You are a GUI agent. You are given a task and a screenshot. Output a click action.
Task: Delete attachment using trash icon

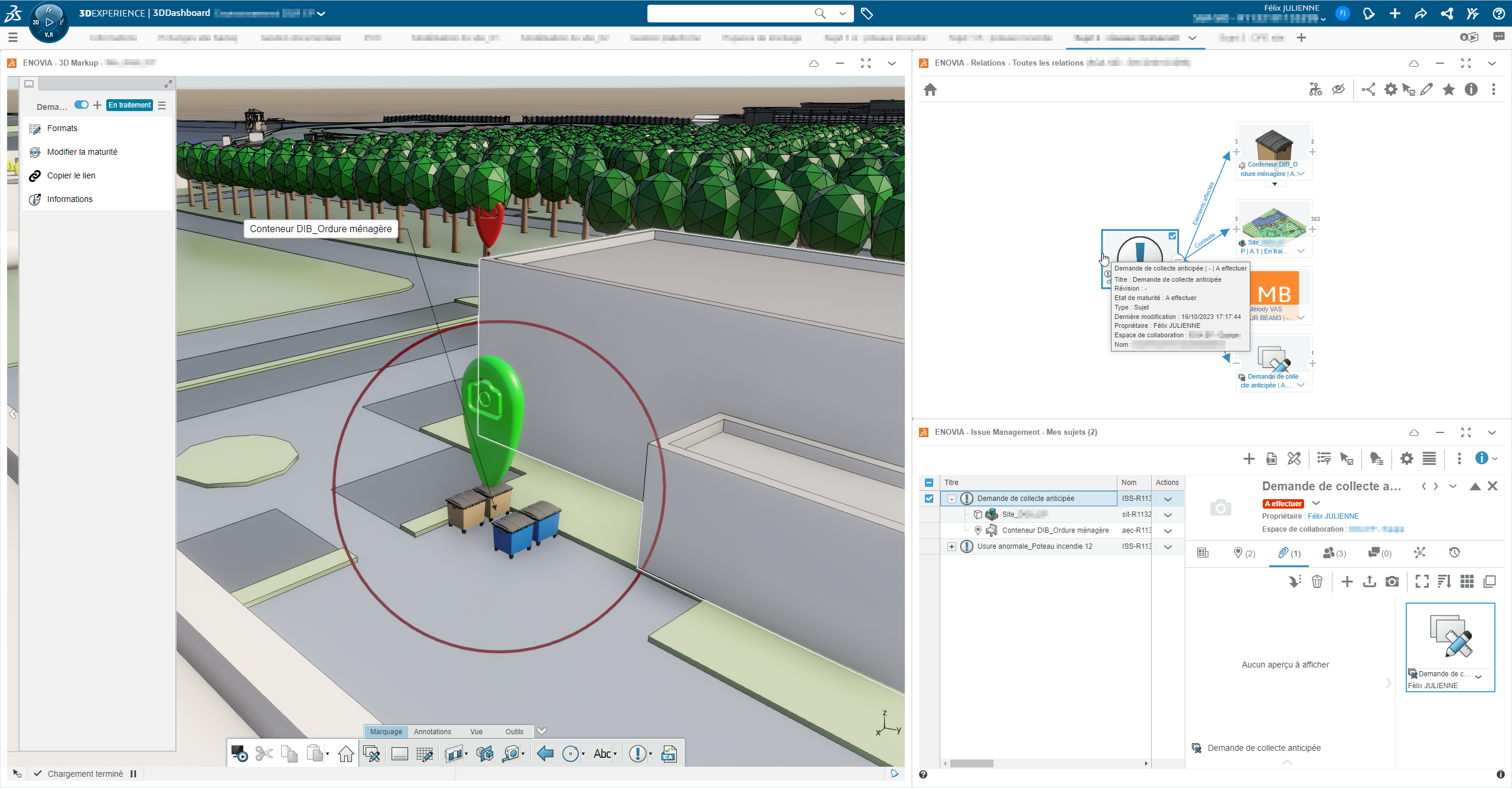(x=1317, y=582)
